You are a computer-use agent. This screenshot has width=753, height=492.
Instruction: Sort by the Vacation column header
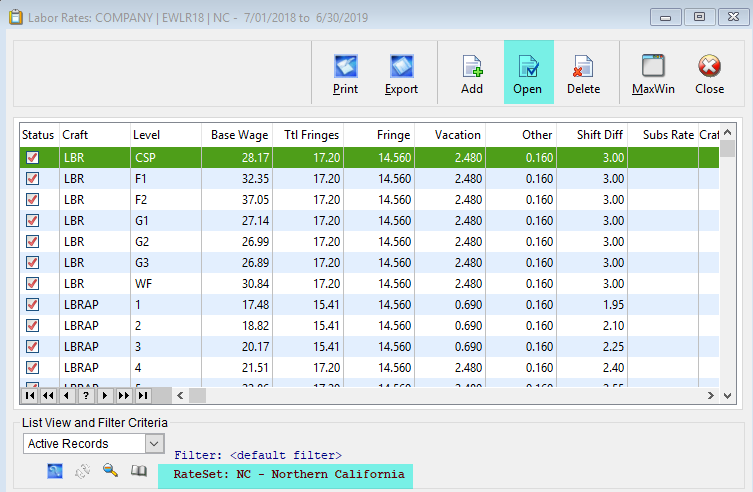pyautogui.click(x=450, y=135)
